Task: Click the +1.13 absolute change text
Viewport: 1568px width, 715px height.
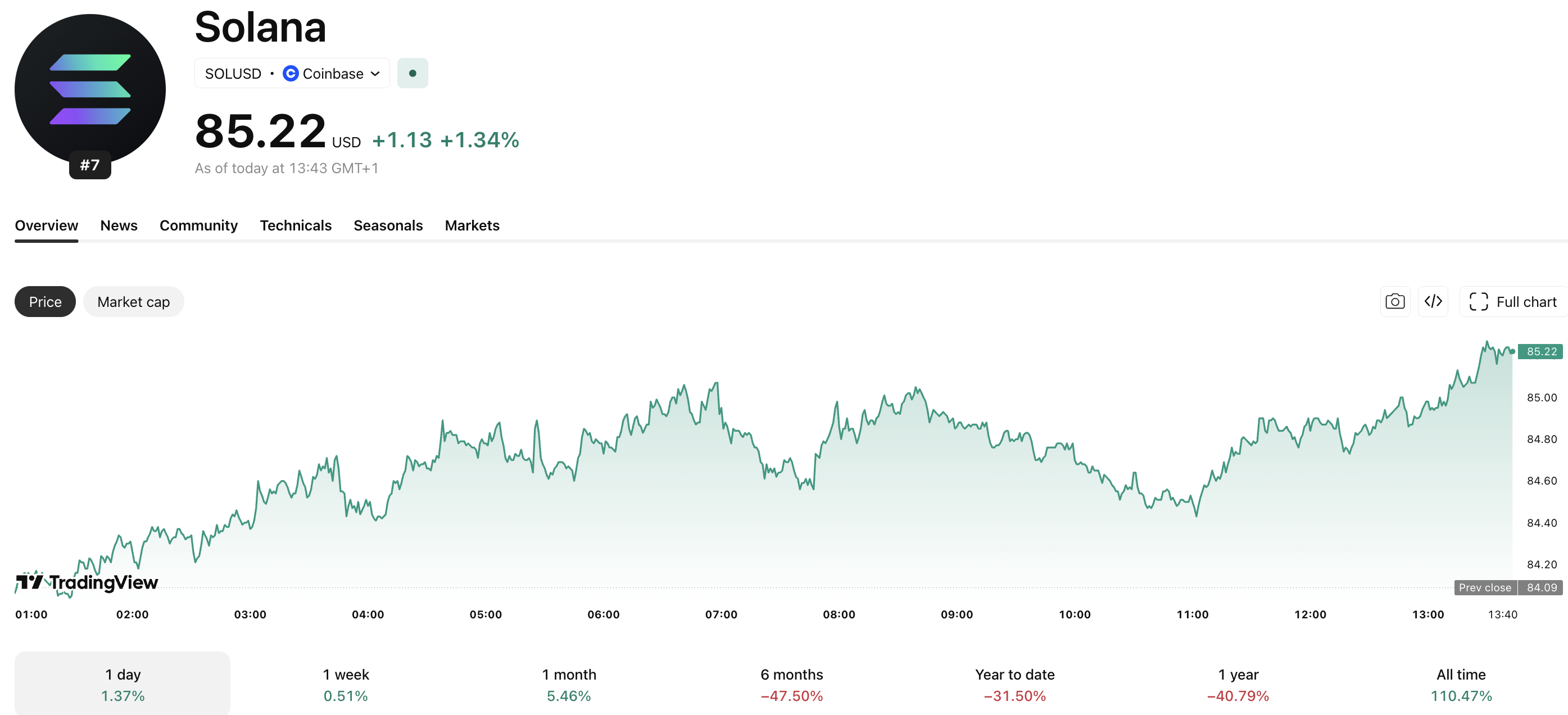Action: (402, 140)
